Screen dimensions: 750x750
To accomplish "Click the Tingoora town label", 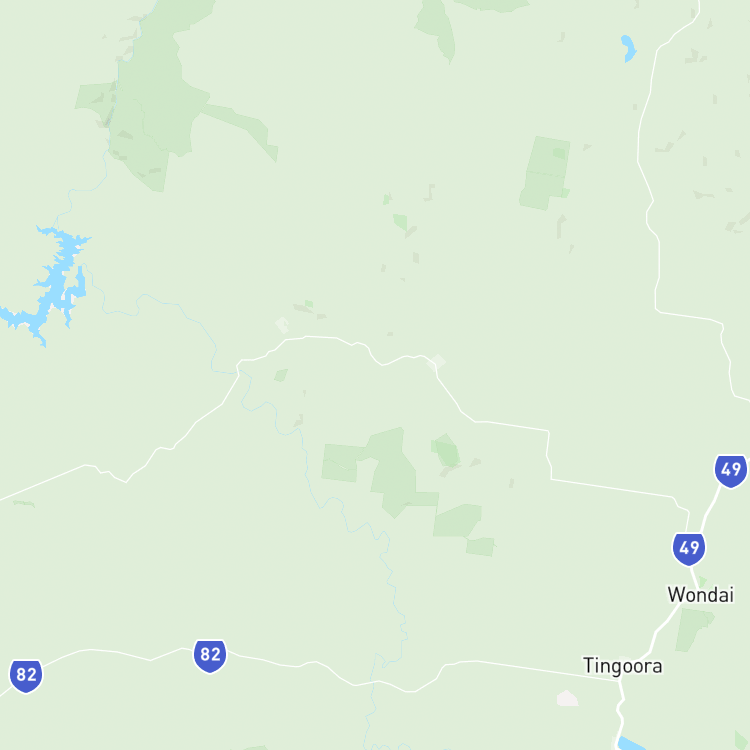I will tap(622, 666).
